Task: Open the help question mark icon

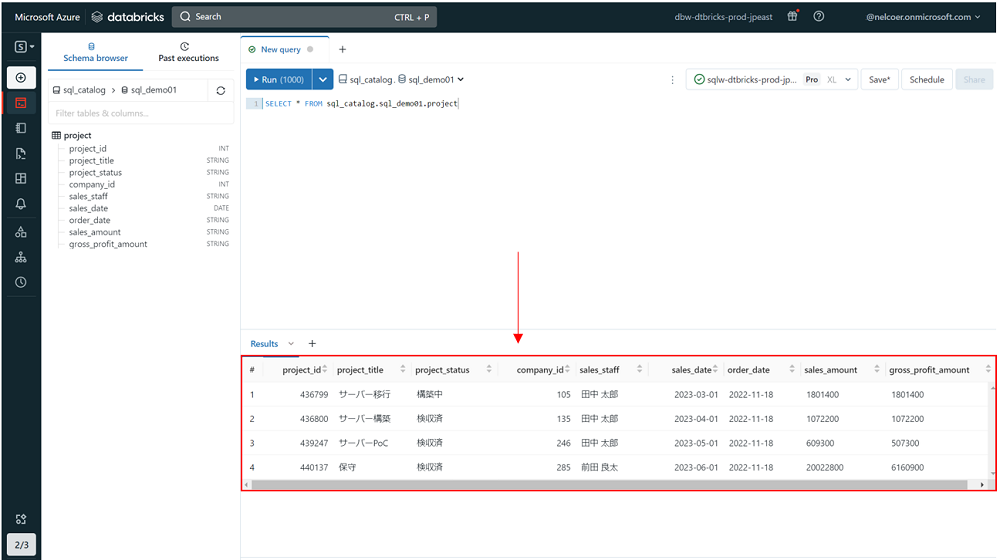Action: [x=819, y=17]
